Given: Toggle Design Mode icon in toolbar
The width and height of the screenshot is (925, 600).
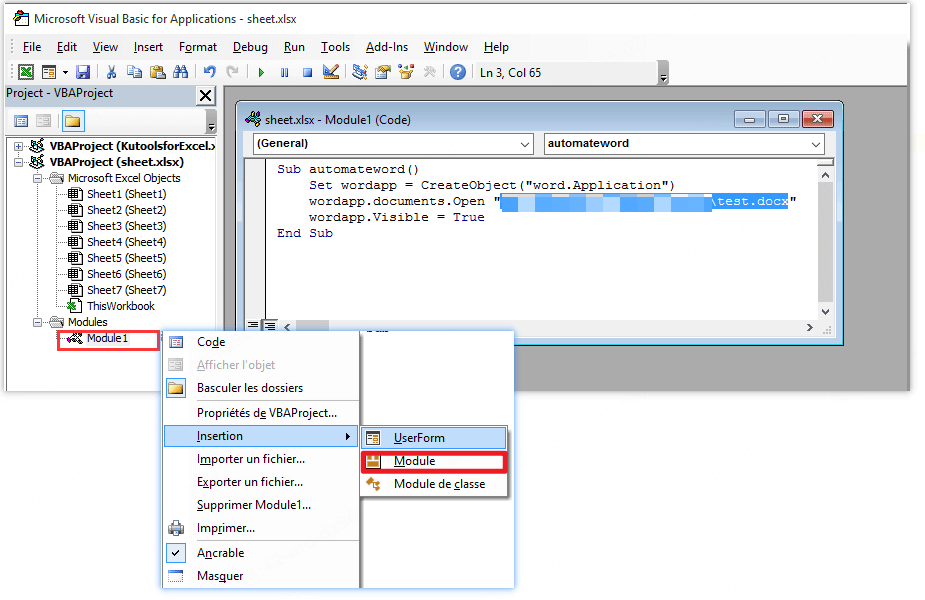Looking at the screenshot, I should coord(331,72).
